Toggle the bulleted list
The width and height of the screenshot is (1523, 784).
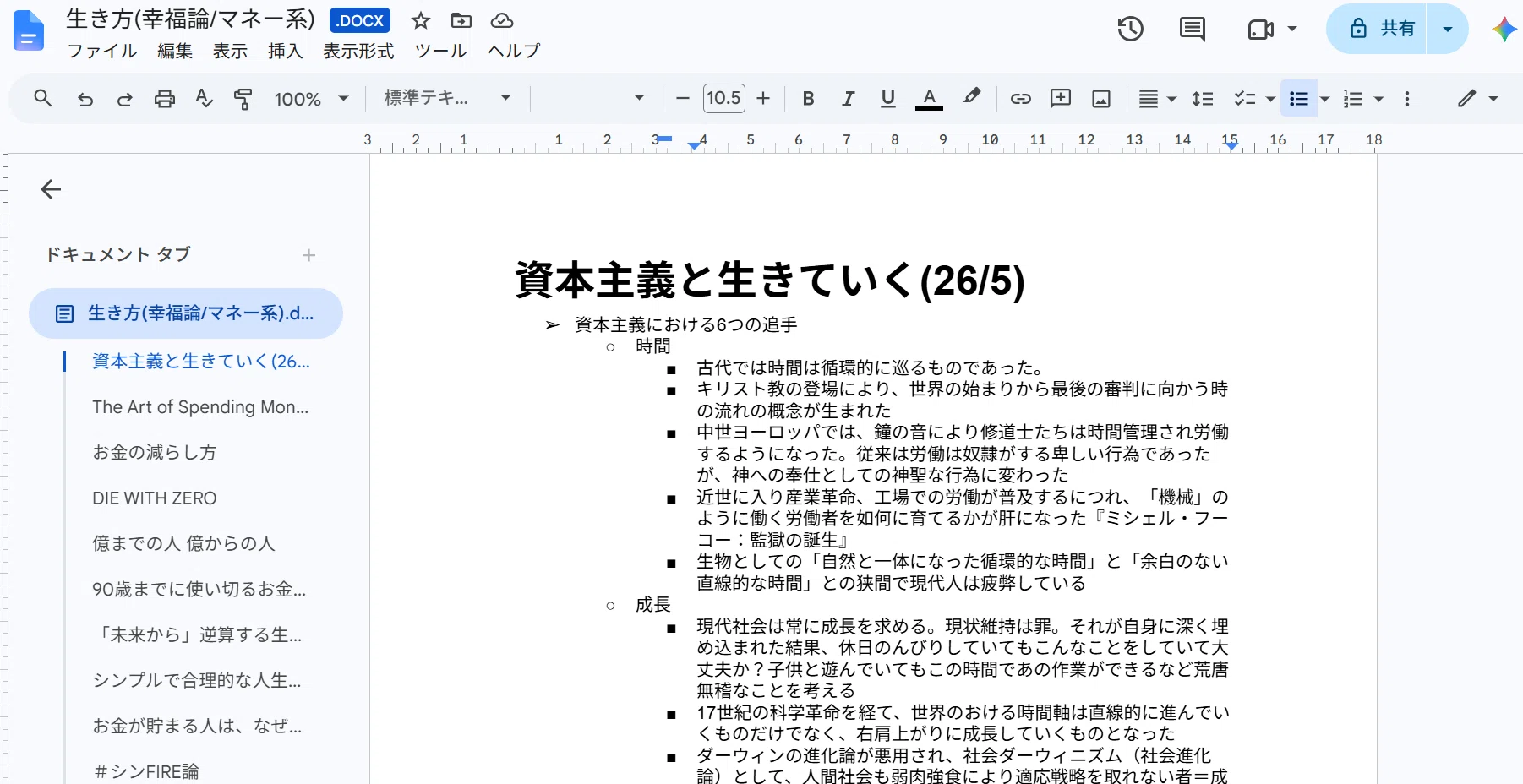[x=1299, y=99]
